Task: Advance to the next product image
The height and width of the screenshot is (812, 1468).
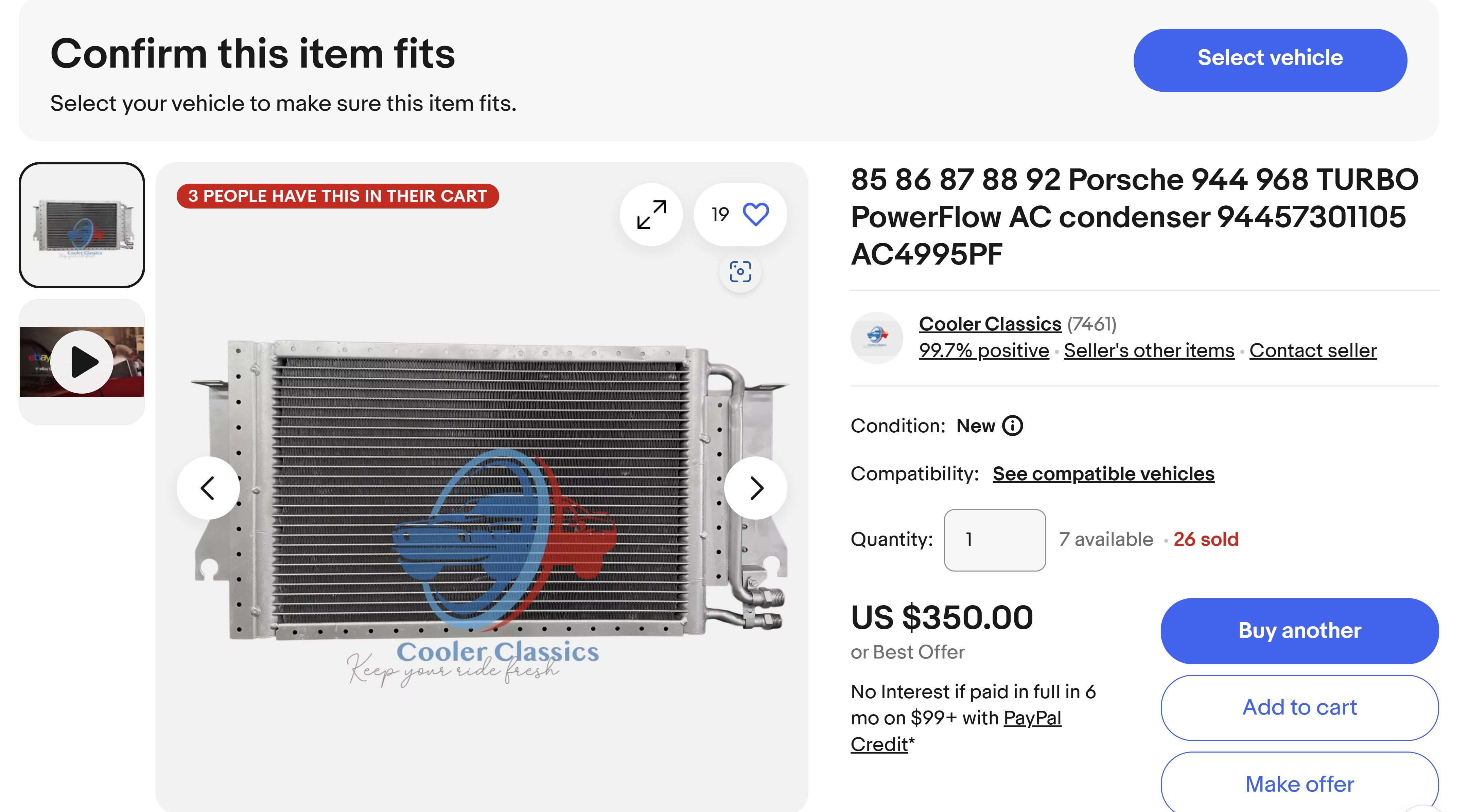Action: [x=756, y=488]
